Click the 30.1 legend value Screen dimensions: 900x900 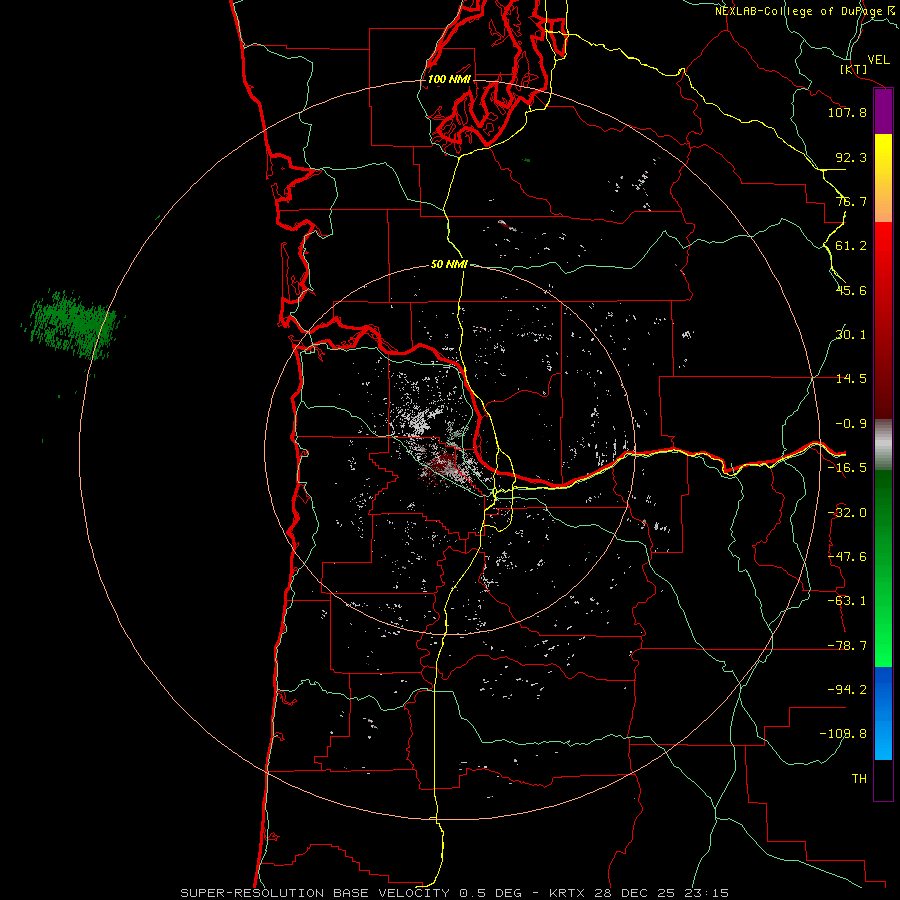tap(851, 335)
